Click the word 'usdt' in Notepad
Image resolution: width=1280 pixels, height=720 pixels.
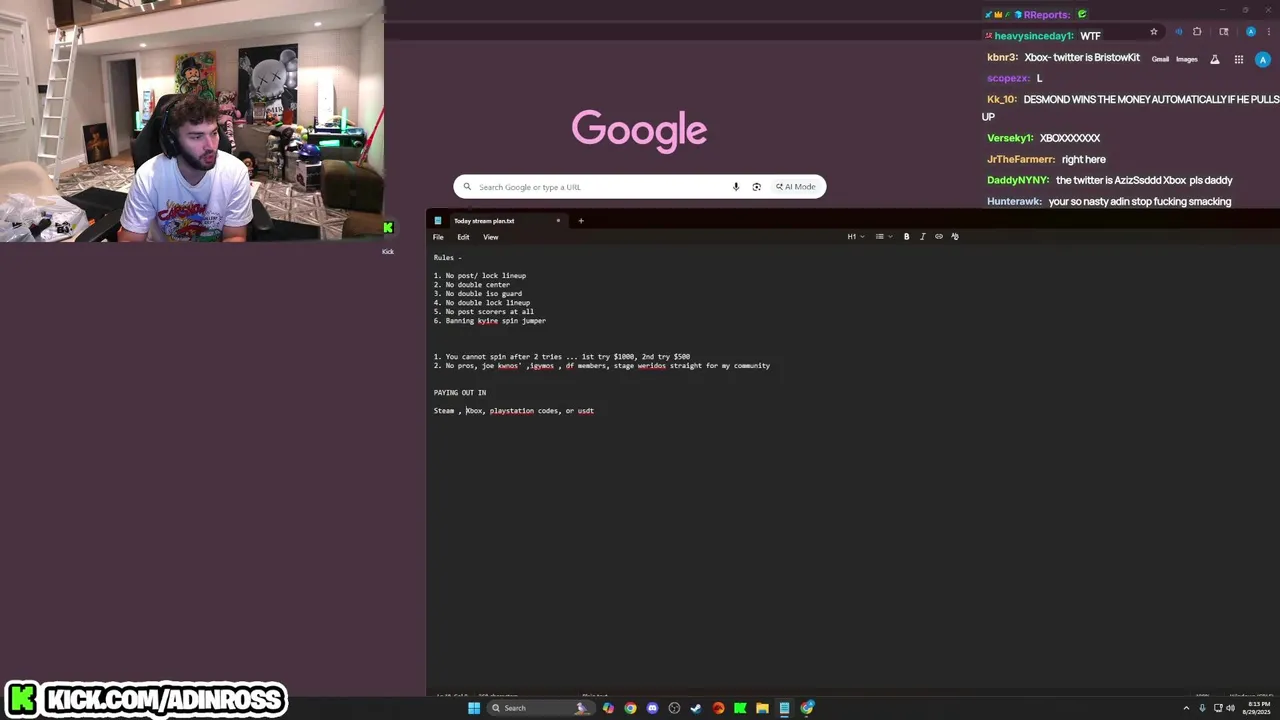586,411
